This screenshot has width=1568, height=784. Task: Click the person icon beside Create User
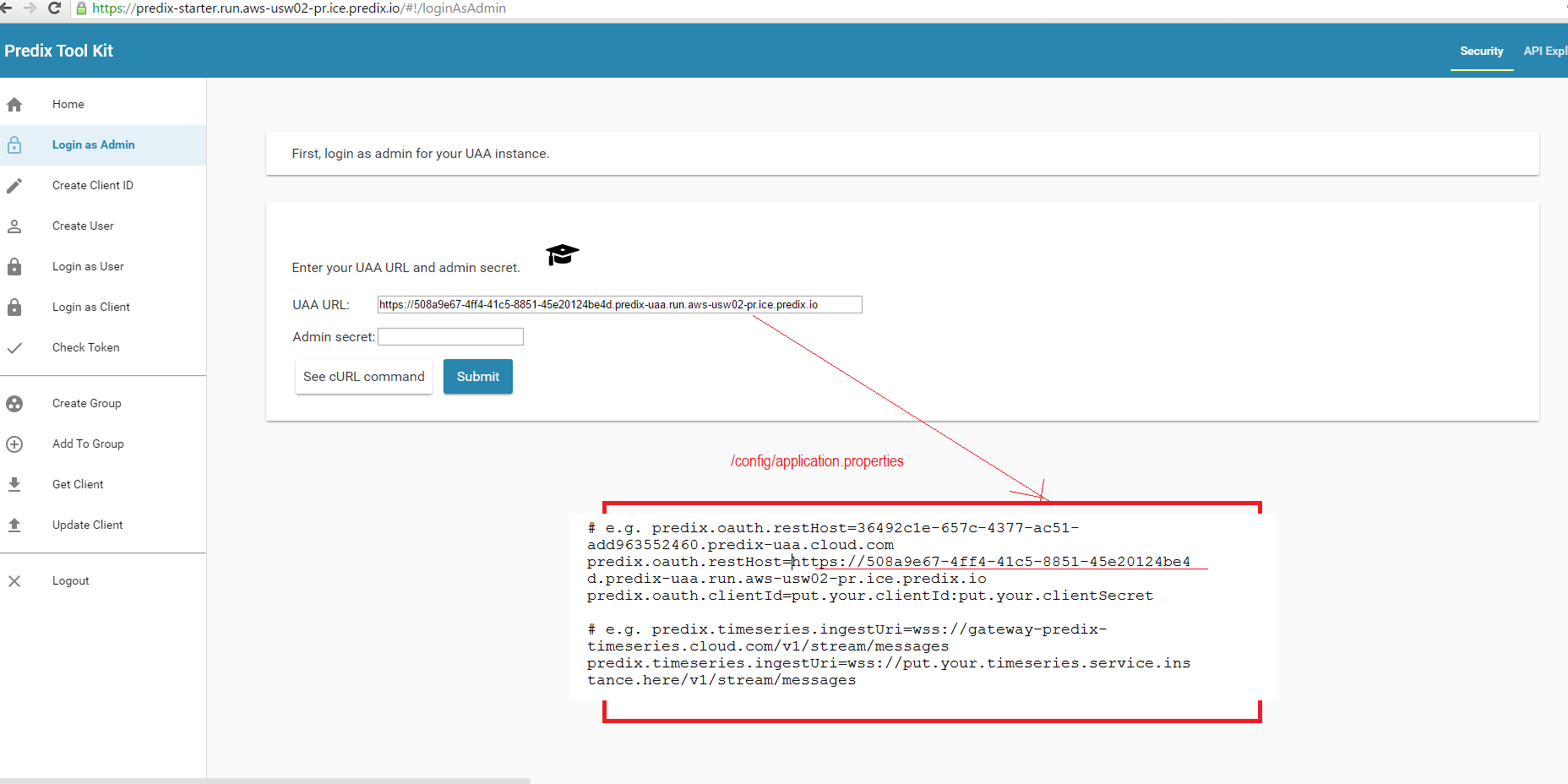tap(14, 226)
